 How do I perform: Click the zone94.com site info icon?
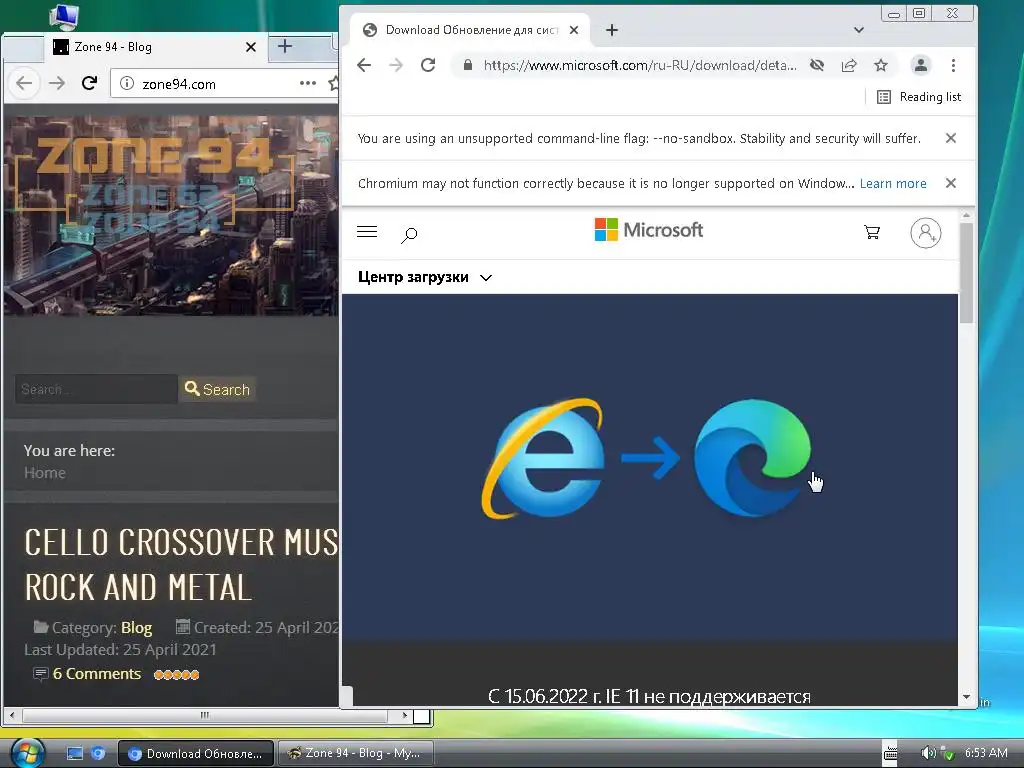point(127,84)
